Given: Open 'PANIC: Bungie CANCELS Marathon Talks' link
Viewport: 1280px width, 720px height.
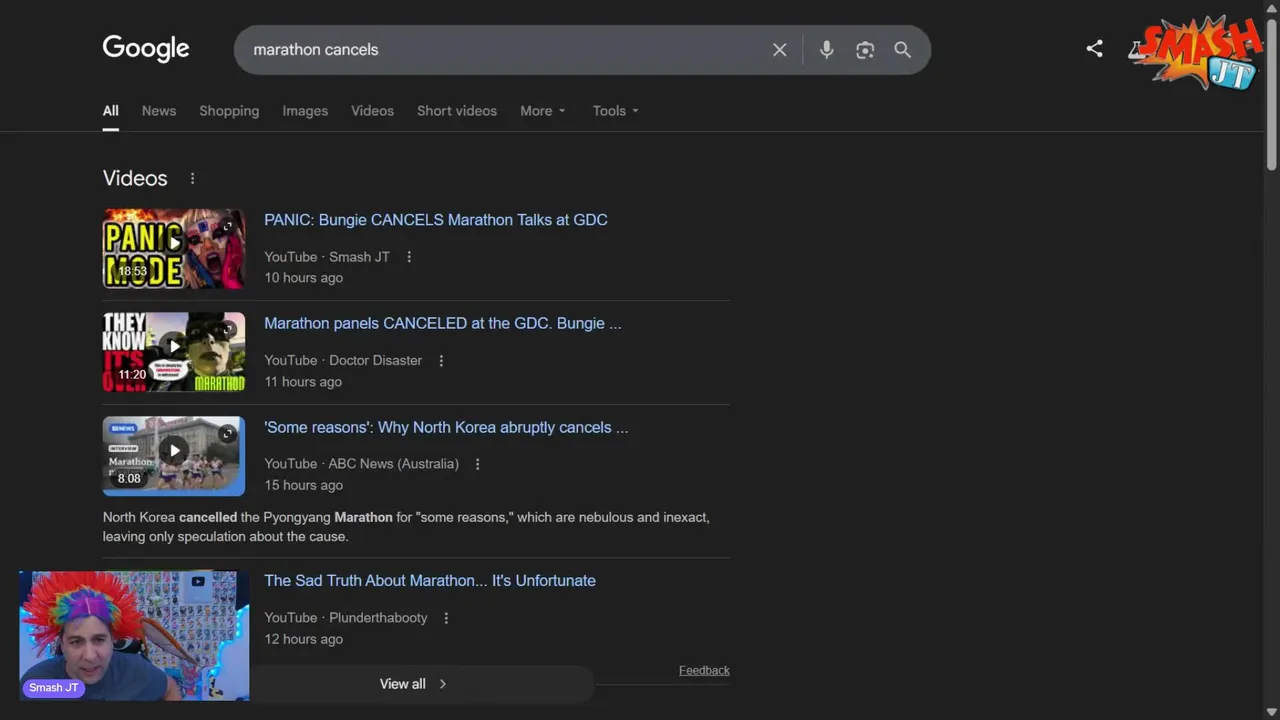Looking at the screenshot, I should click(x=435, y=220).
